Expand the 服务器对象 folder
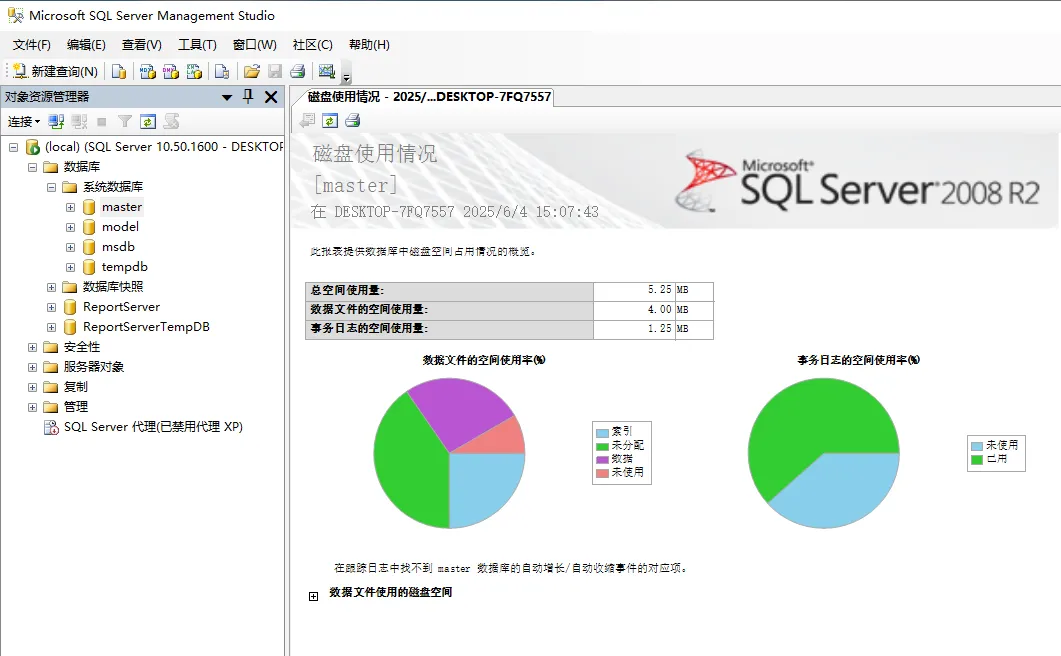1061x656 pixels. point(32,367)
